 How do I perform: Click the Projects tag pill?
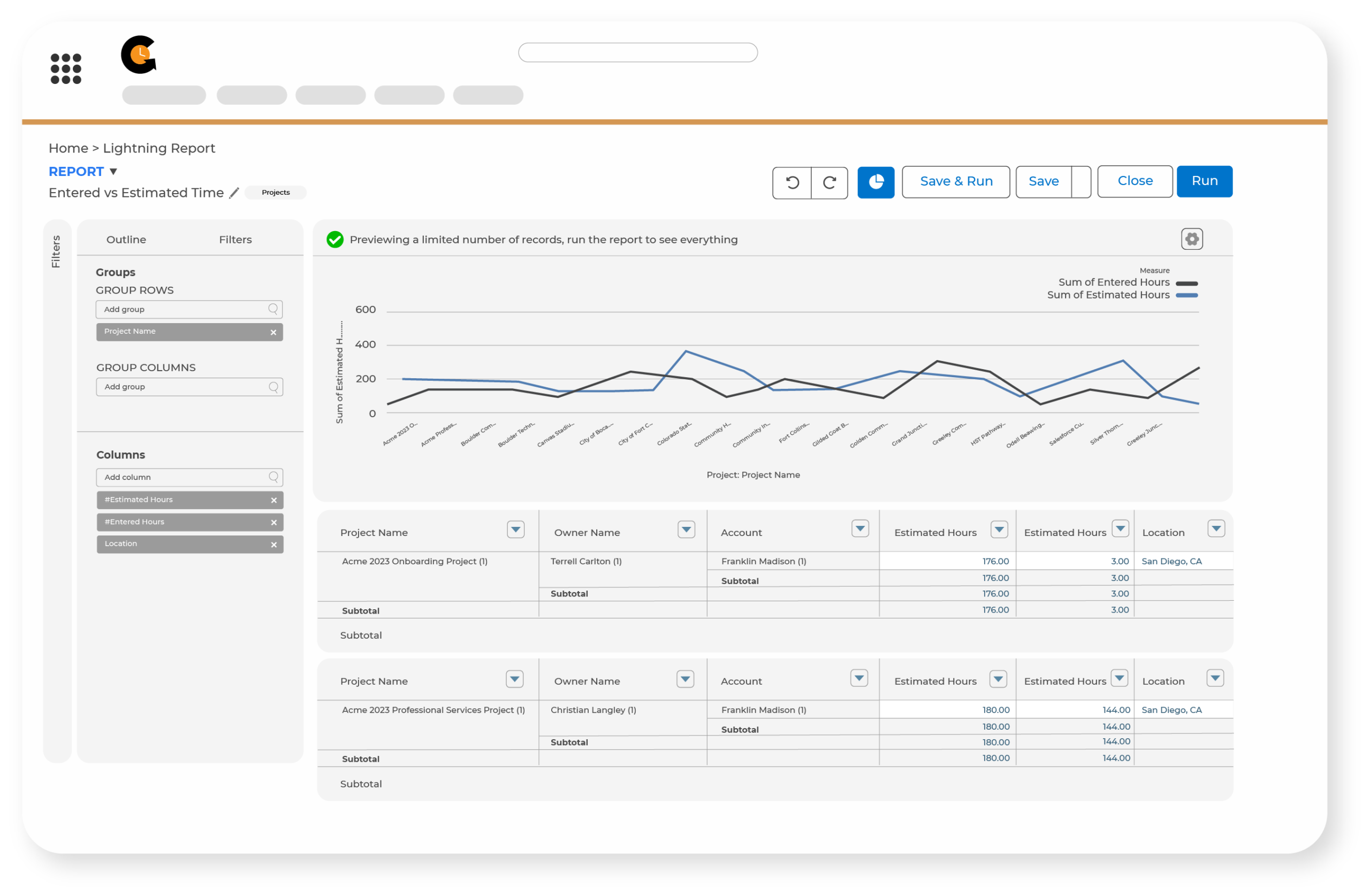click(x=275, y=193)
